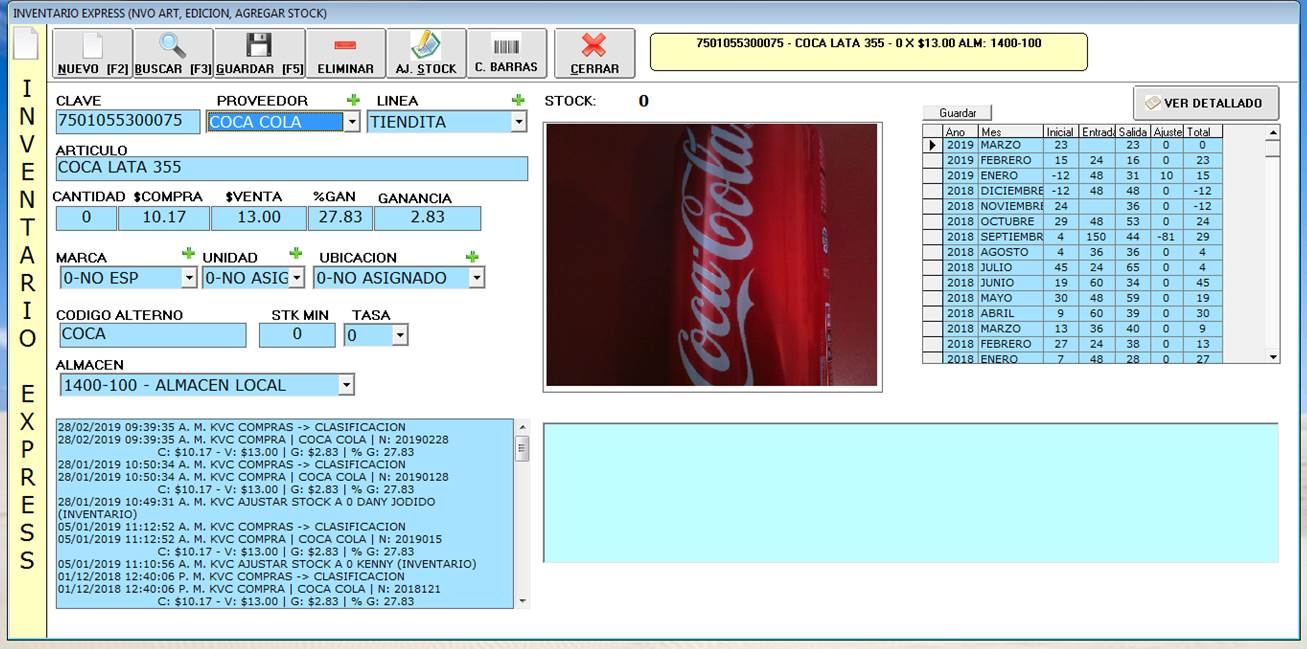
Task: Click the CLAVE field 7501055300075
Action: pos(128,121)
